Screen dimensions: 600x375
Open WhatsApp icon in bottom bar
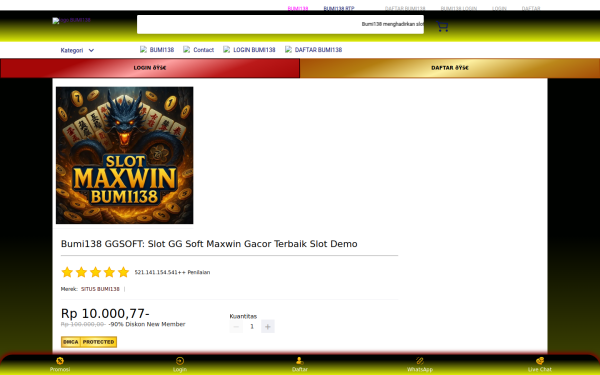point(420,361)
